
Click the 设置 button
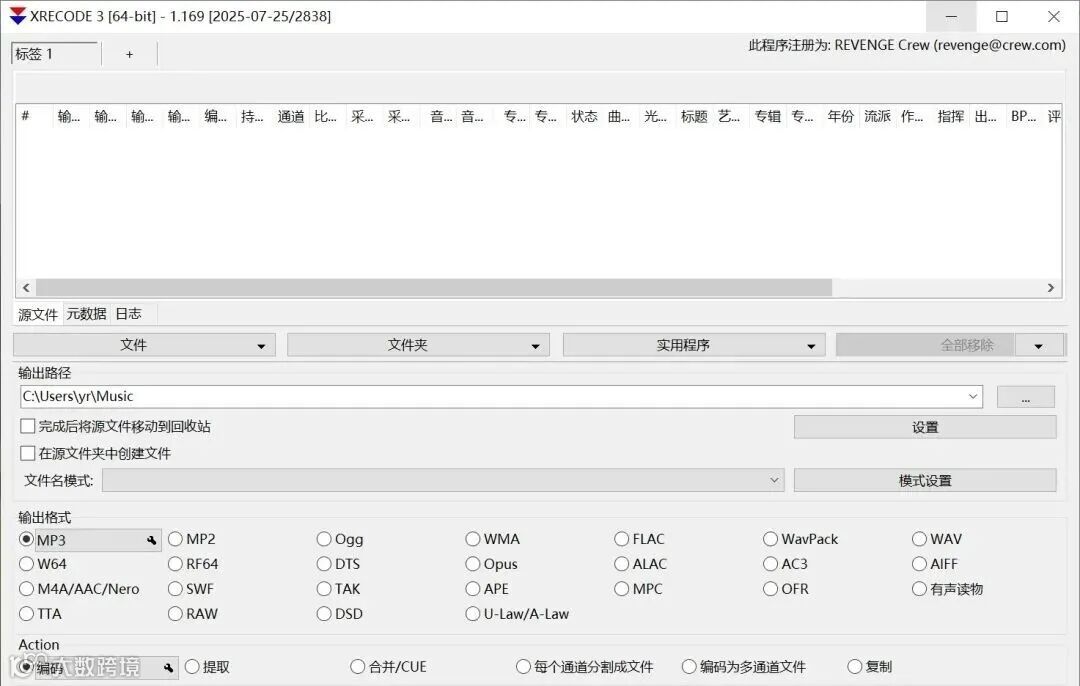click(x=925, y=427)
